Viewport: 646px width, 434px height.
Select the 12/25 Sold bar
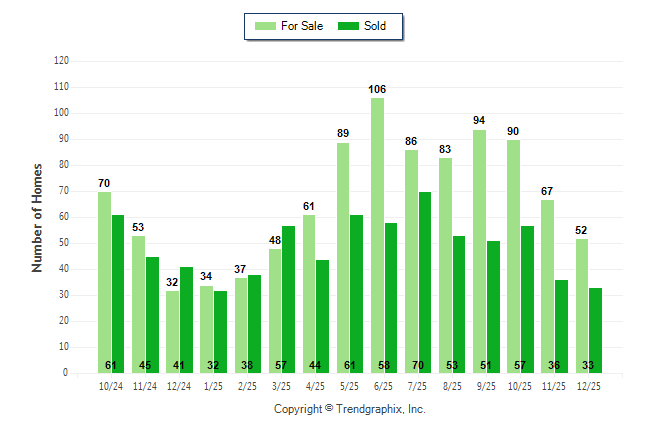[x=596, y=330]
